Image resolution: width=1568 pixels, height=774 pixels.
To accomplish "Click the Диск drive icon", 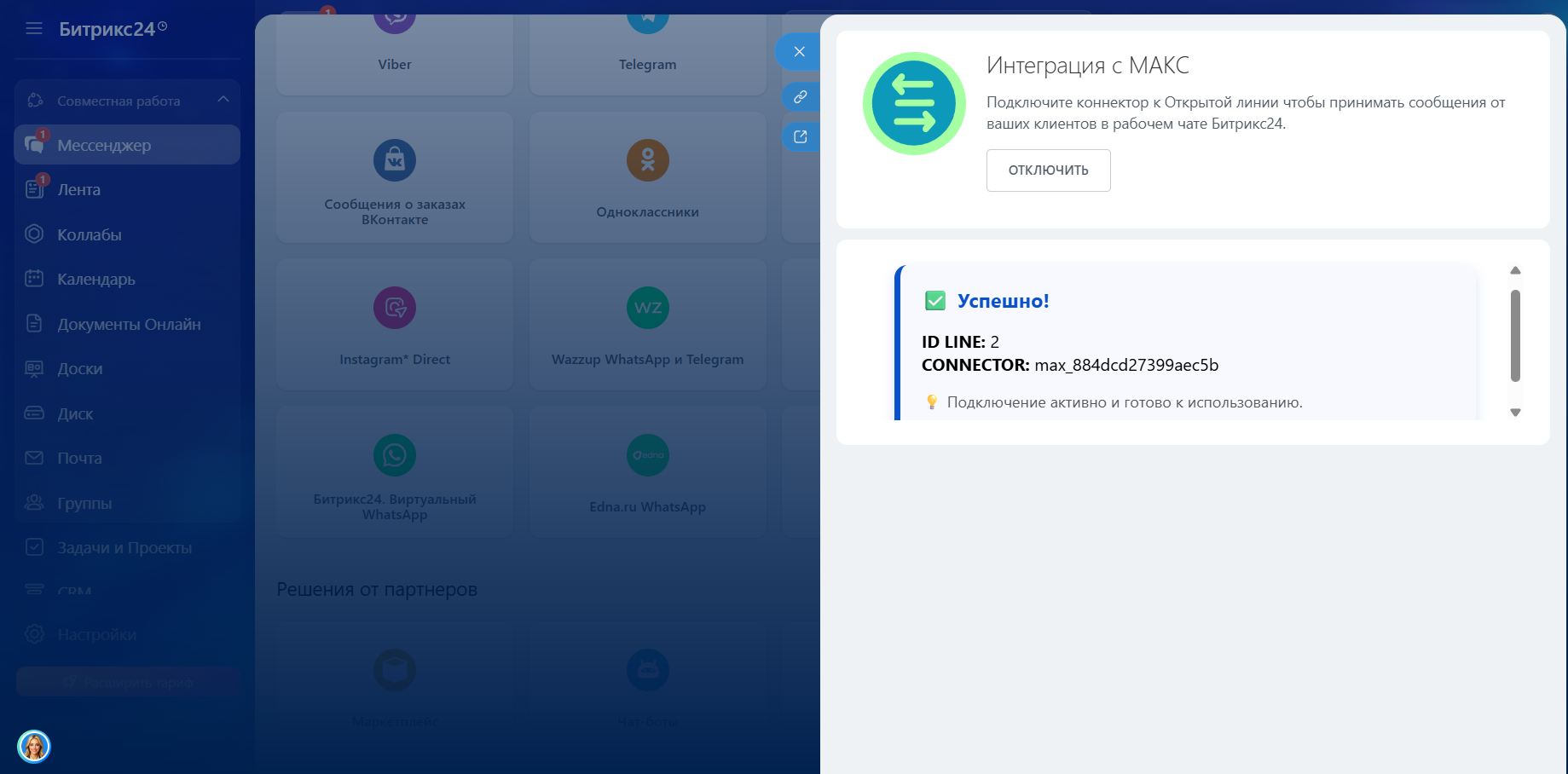I will tap(34, 413).
